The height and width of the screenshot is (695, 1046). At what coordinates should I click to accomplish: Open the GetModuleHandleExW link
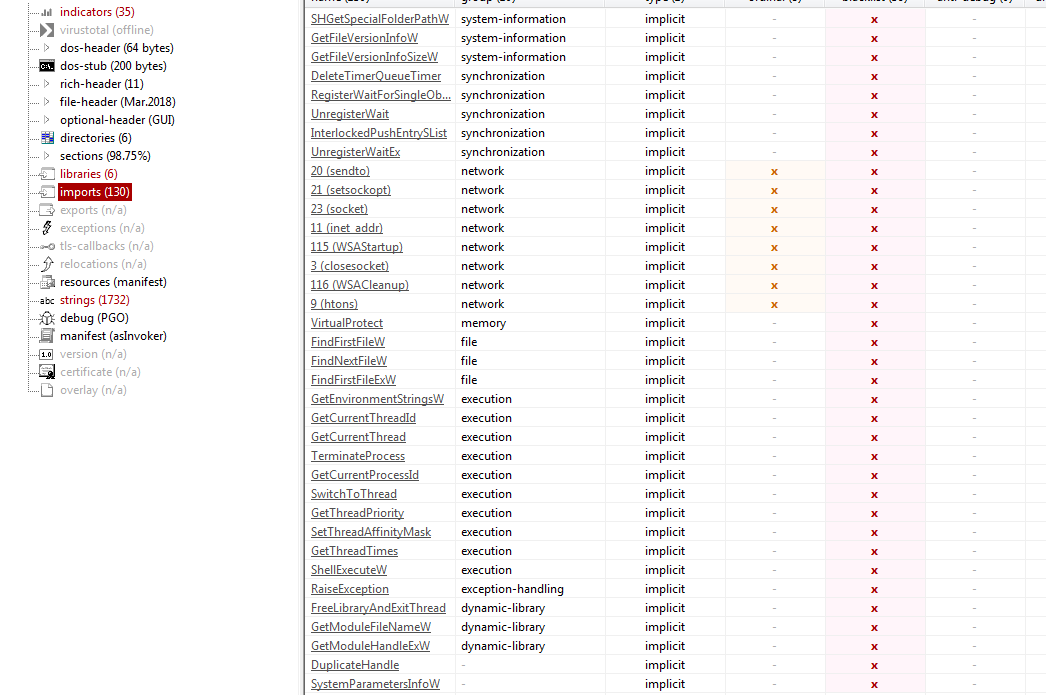(370, 646)
